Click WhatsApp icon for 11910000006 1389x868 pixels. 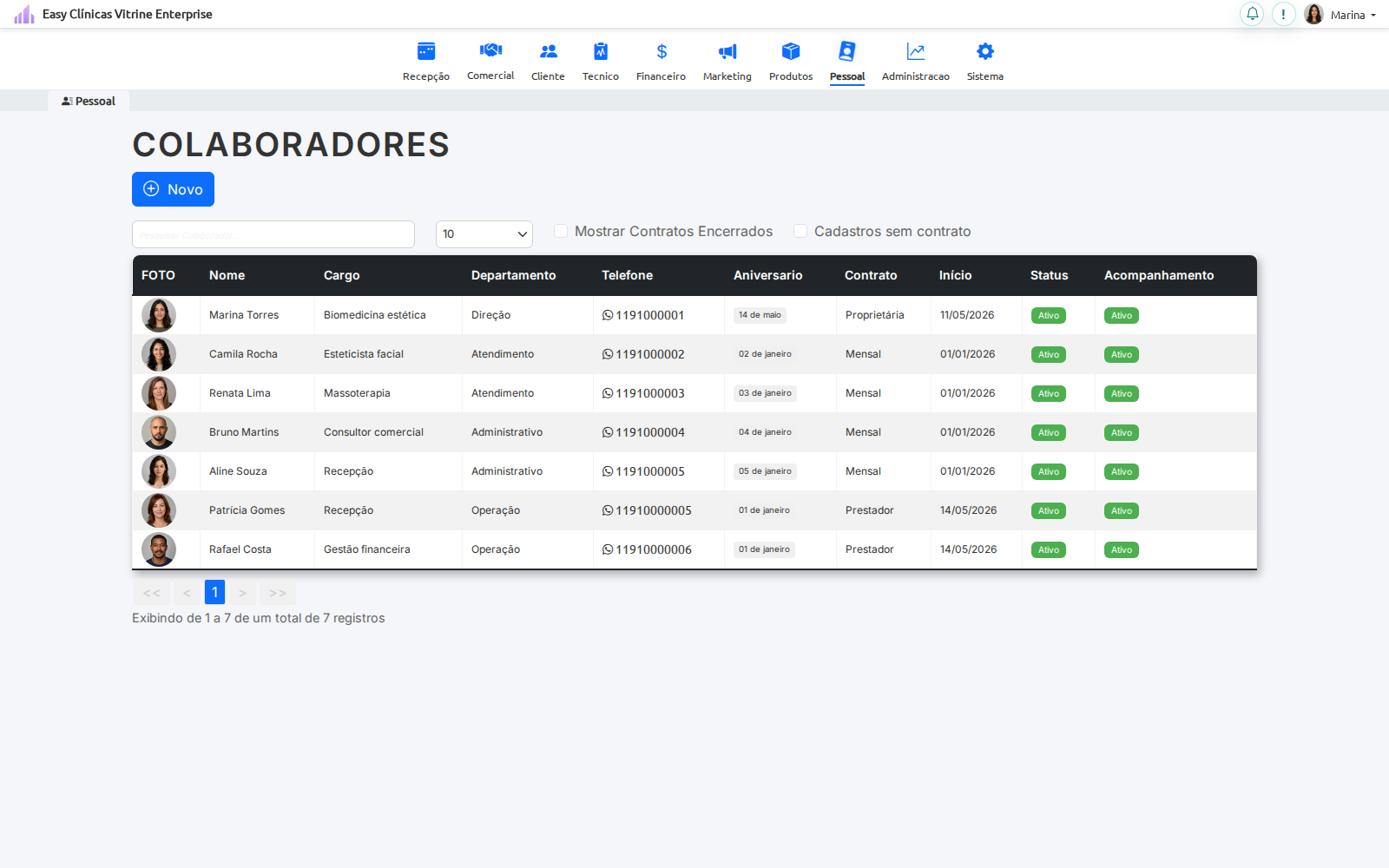click(x=608, y=549)
